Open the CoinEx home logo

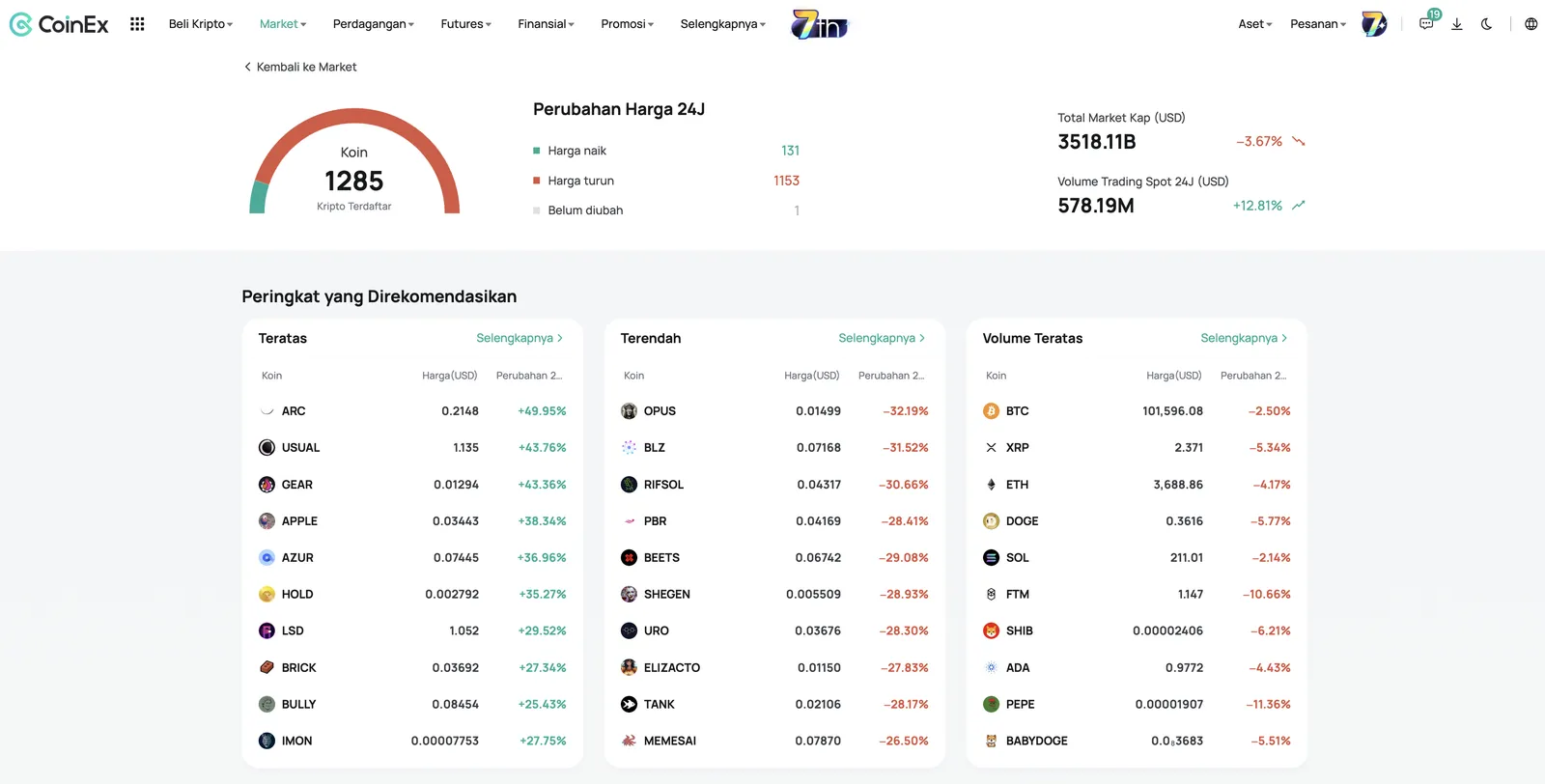click(59, 24)
